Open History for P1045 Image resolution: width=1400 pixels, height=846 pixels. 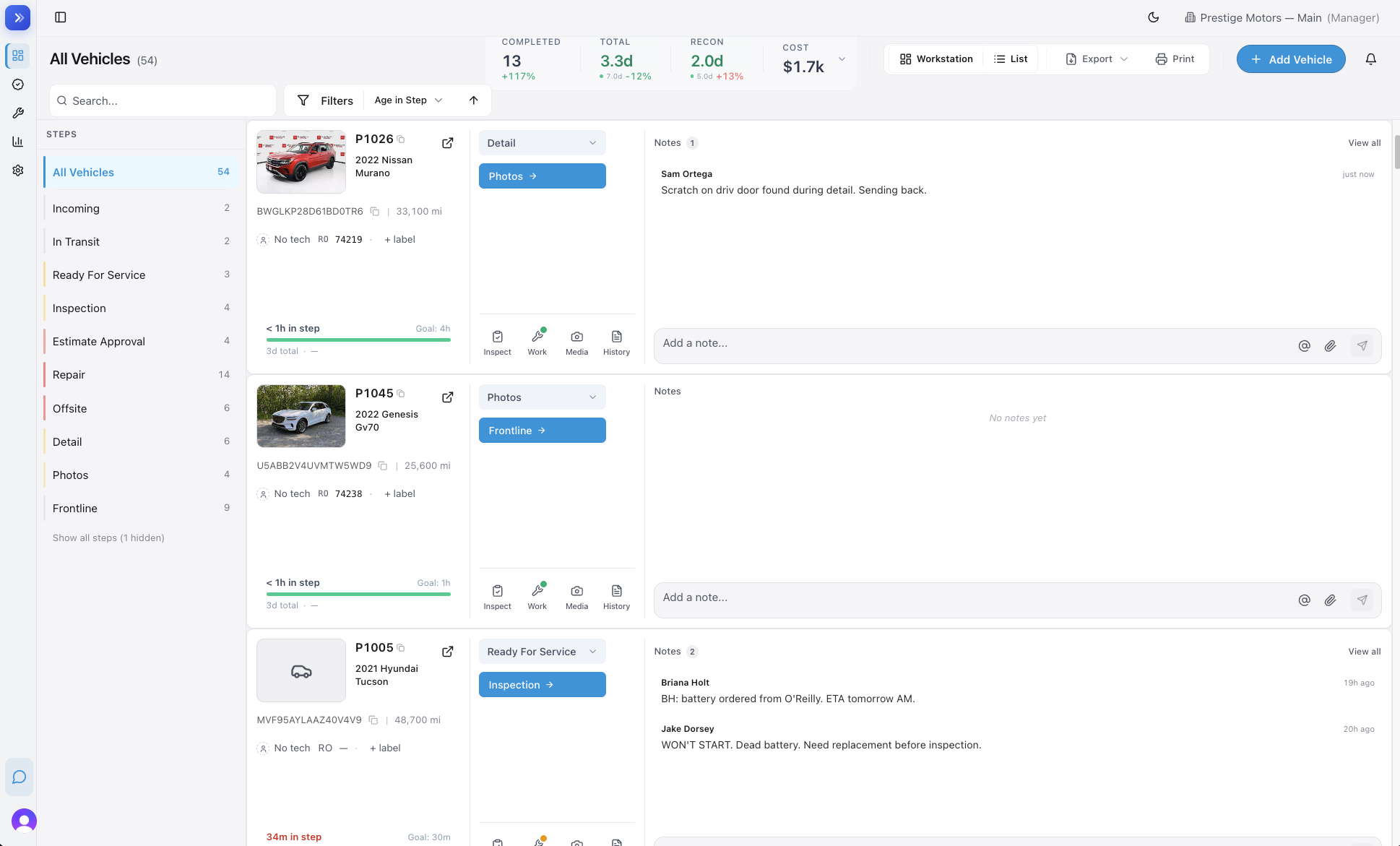(x=617, y=597)
